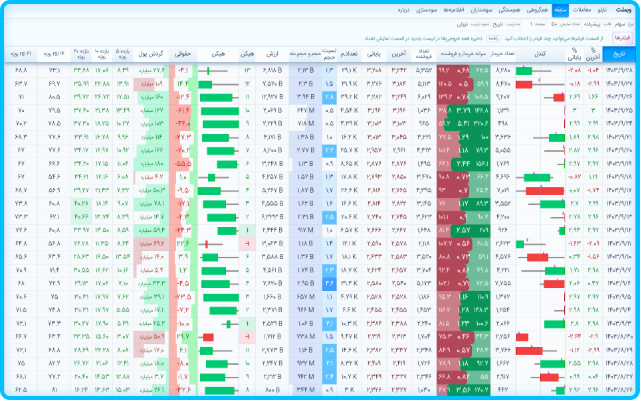Click the وبملت site logo

(x=623, y=10)
